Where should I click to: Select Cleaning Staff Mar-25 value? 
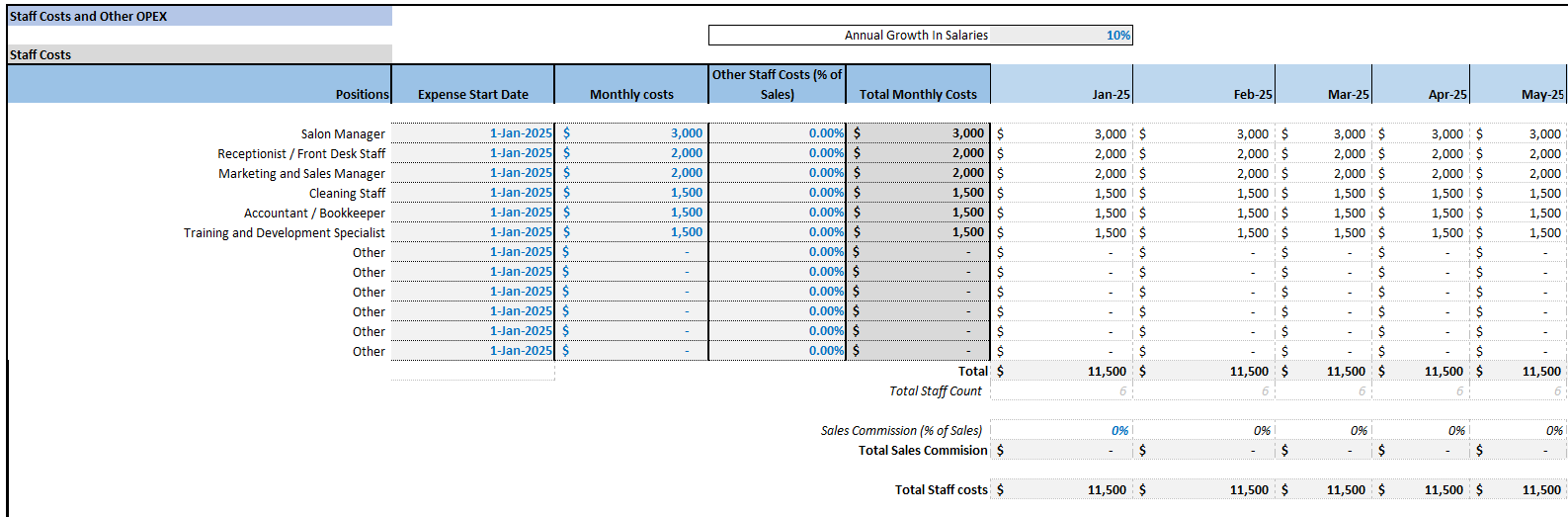(1324, 193)
